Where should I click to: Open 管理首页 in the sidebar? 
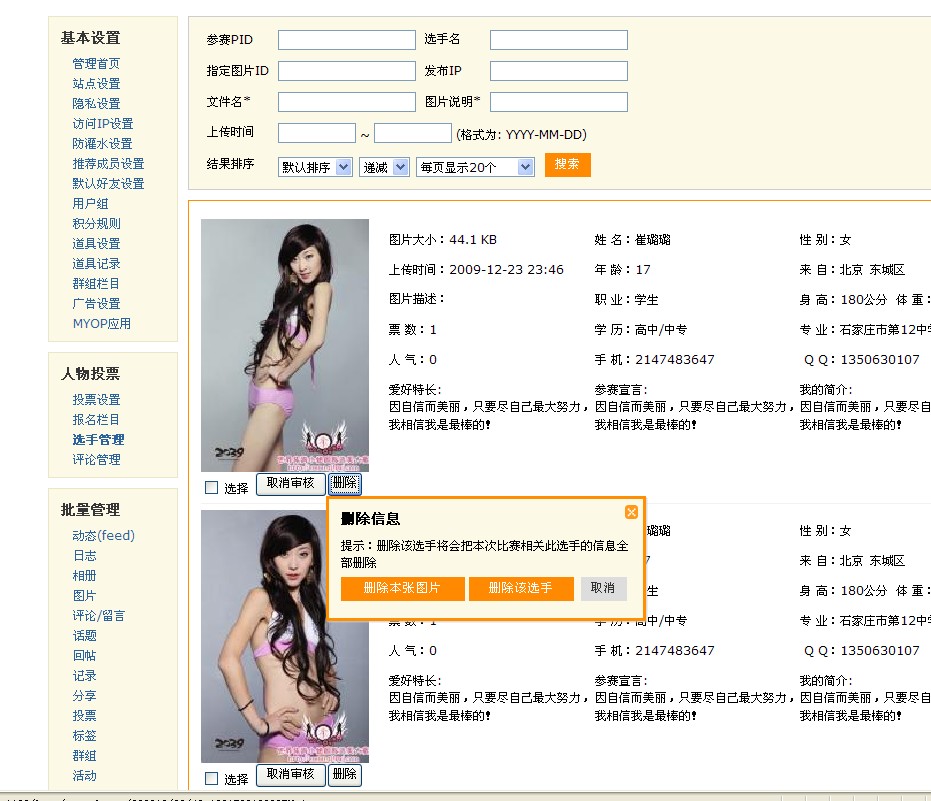(96, 64)
